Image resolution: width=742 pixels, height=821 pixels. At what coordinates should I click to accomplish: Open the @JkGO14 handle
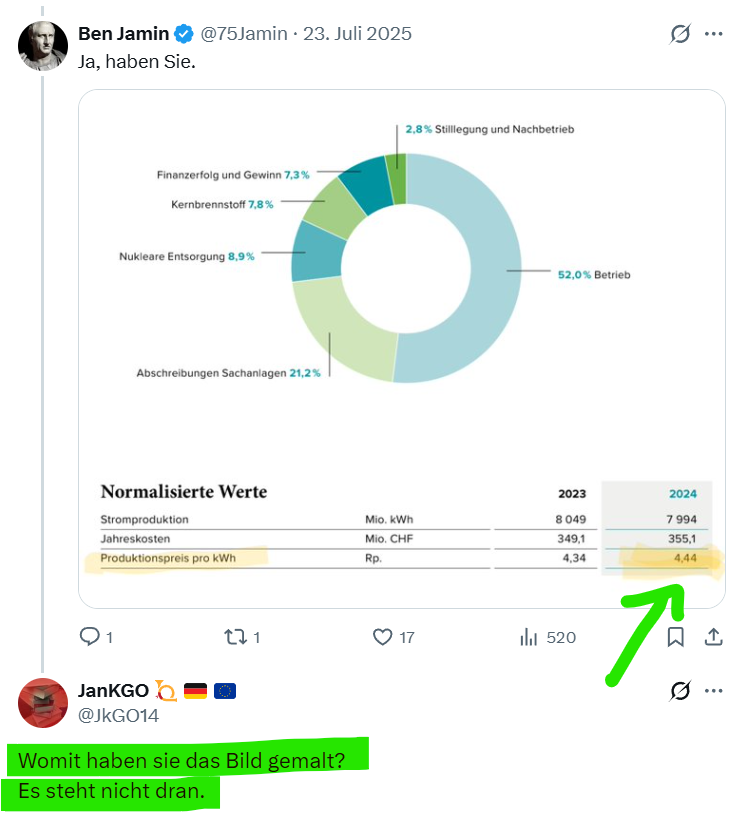tap(118, 715)
